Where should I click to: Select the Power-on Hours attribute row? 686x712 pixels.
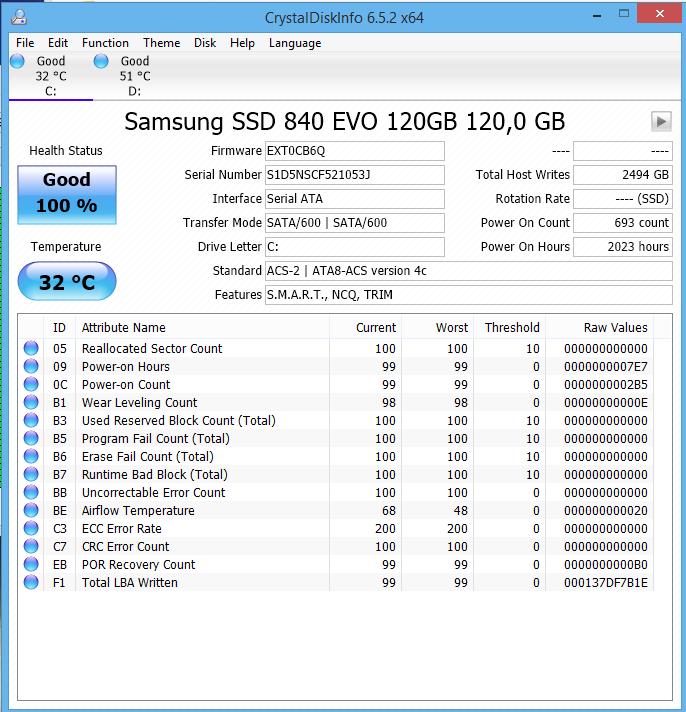pyautogui.click(x=126, y=366)
